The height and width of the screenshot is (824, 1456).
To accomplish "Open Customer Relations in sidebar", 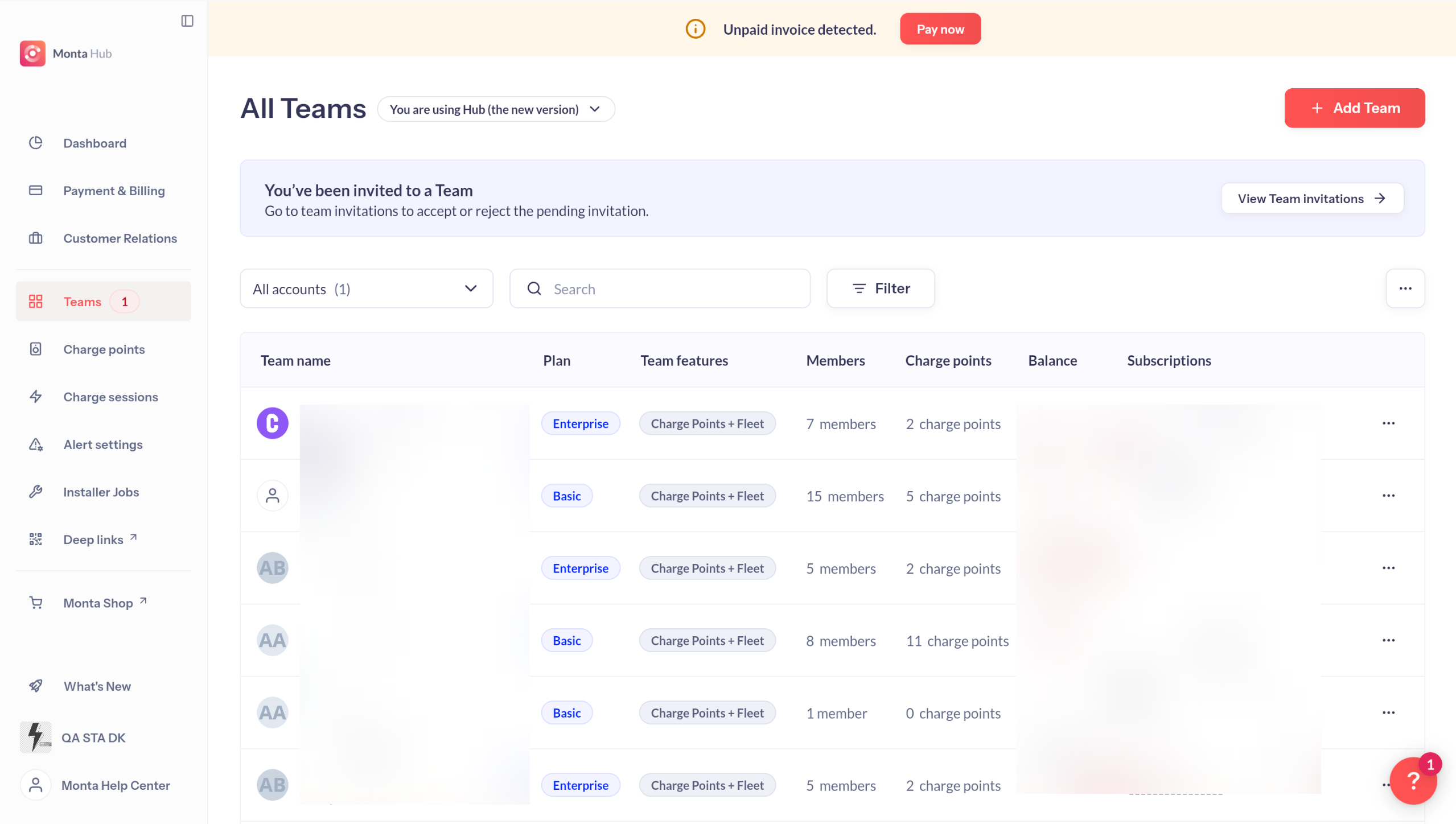I will [x=120, y=238].
